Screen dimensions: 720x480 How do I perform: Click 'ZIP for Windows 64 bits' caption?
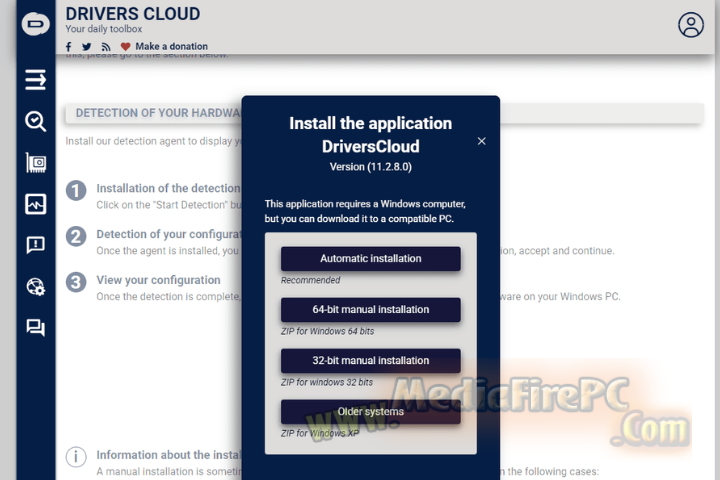(327, 331)
